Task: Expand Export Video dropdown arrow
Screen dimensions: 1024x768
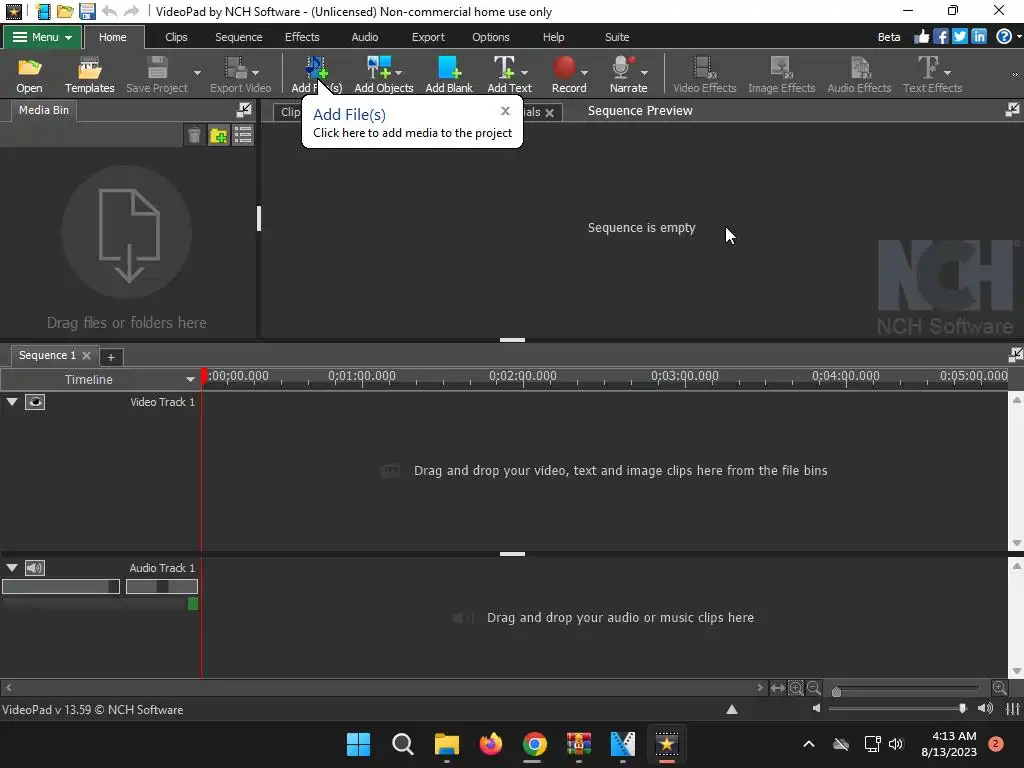Action: pyautogui.click(x=255, y=72)
